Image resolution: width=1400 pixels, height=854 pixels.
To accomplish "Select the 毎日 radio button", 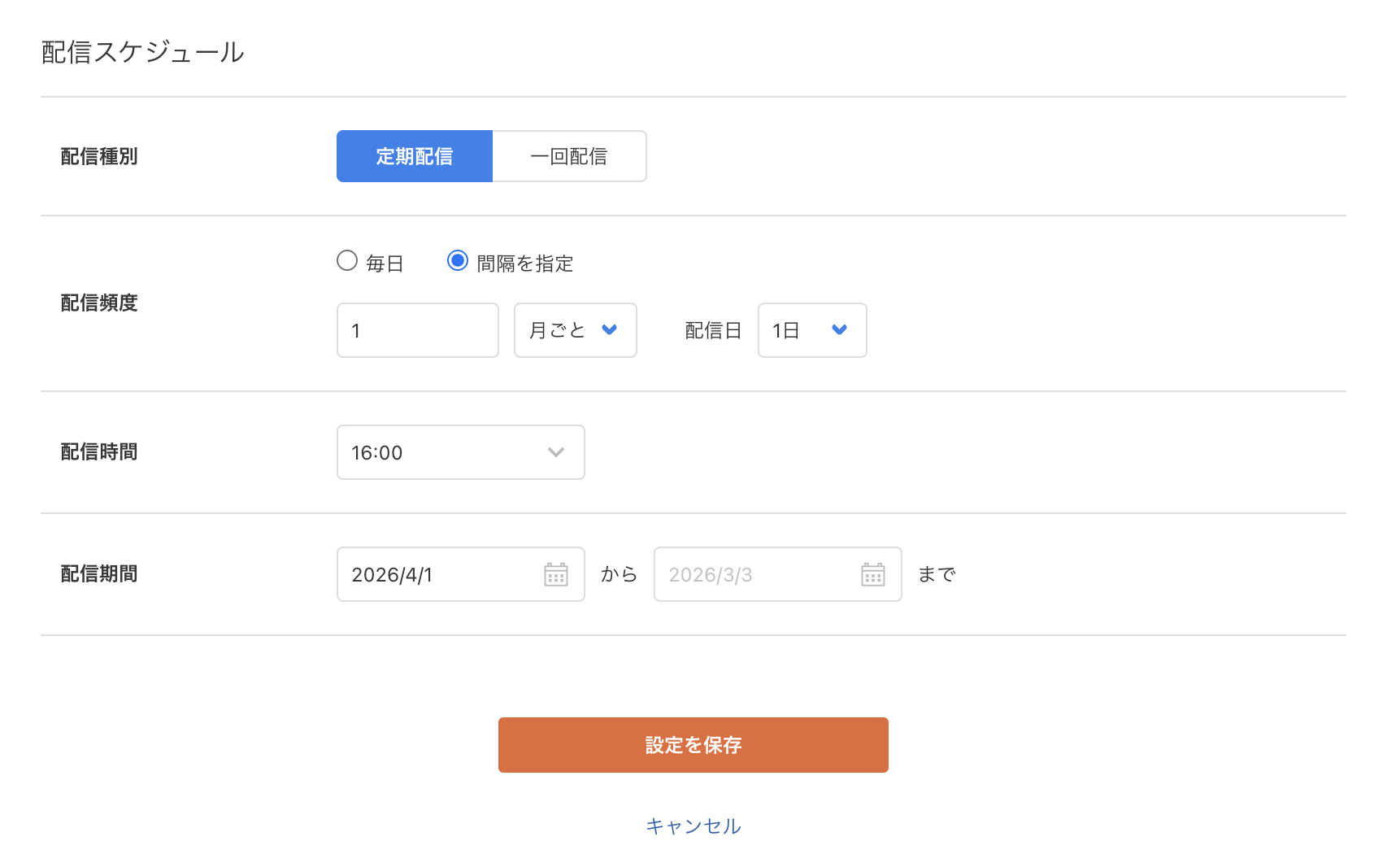I will [x=347, y=261].
